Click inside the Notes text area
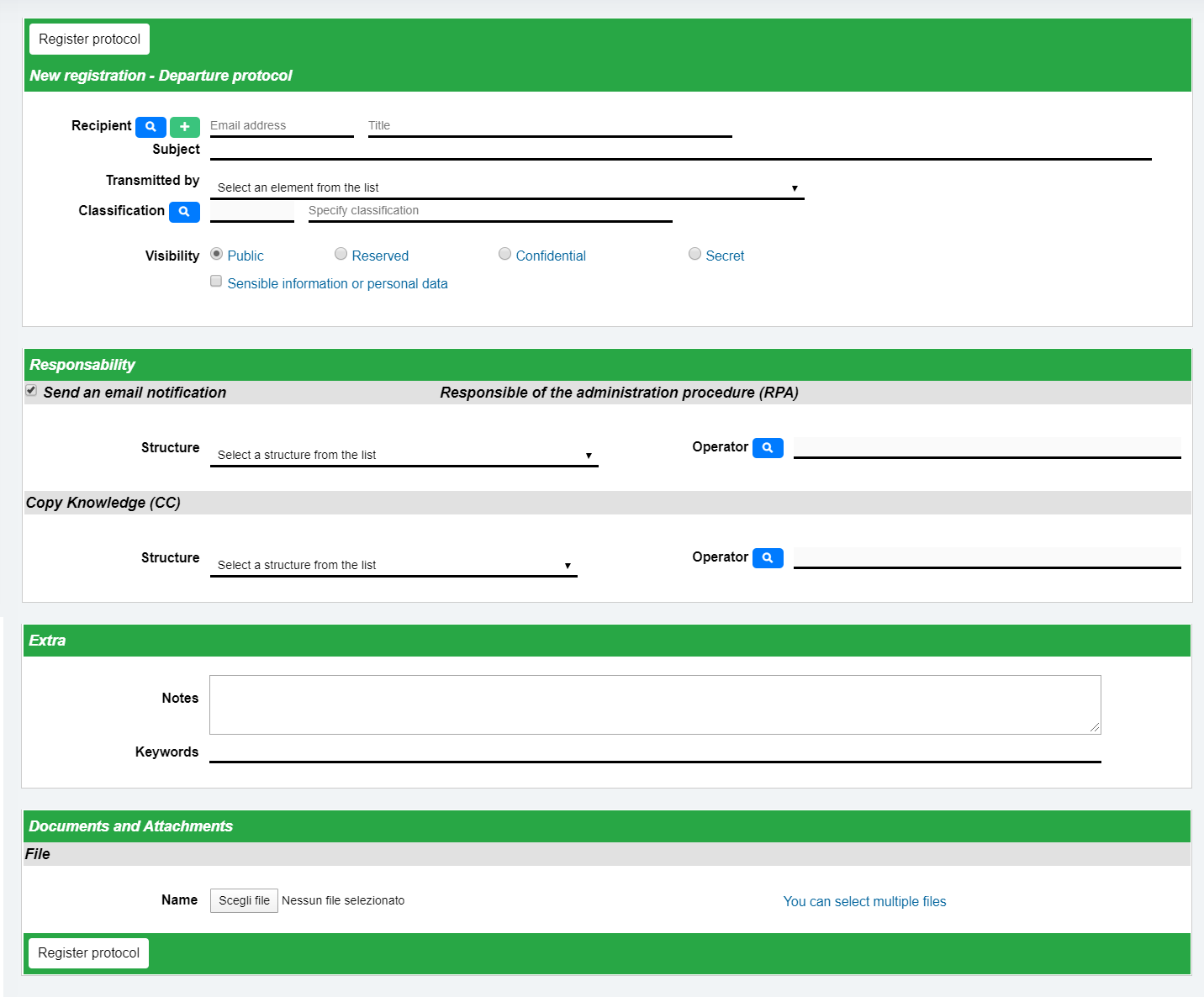 pos(655,704)
